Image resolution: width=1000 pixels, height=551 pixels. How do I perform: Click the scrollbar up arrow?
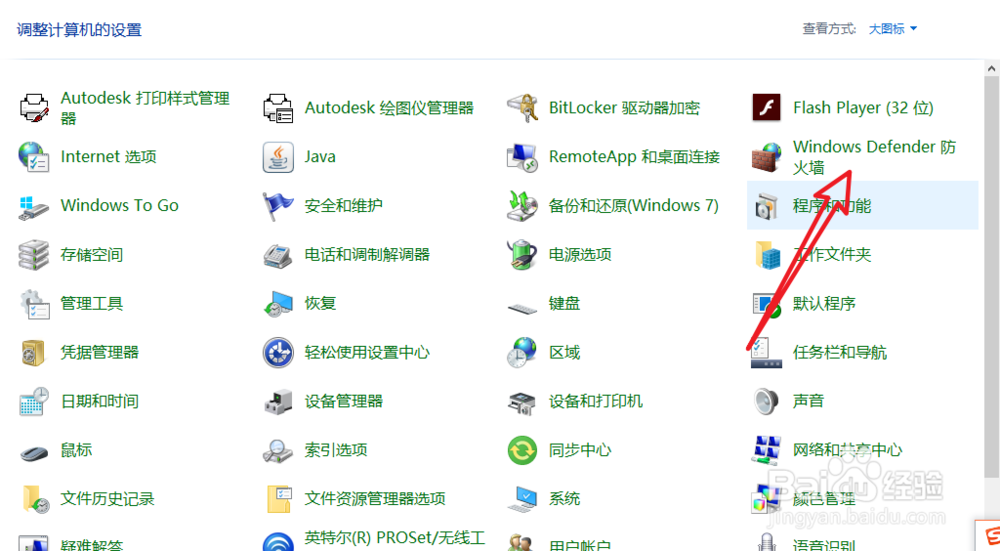[x=991, y=68]
